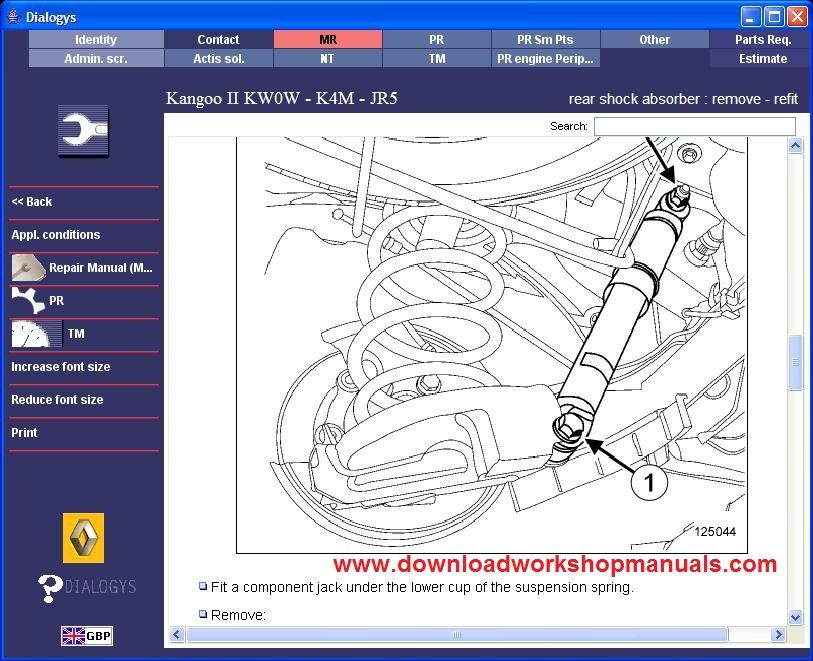This screenshot has width=813, height=661.
Task: Click the scroll right arrow
Action: [778, 635]
